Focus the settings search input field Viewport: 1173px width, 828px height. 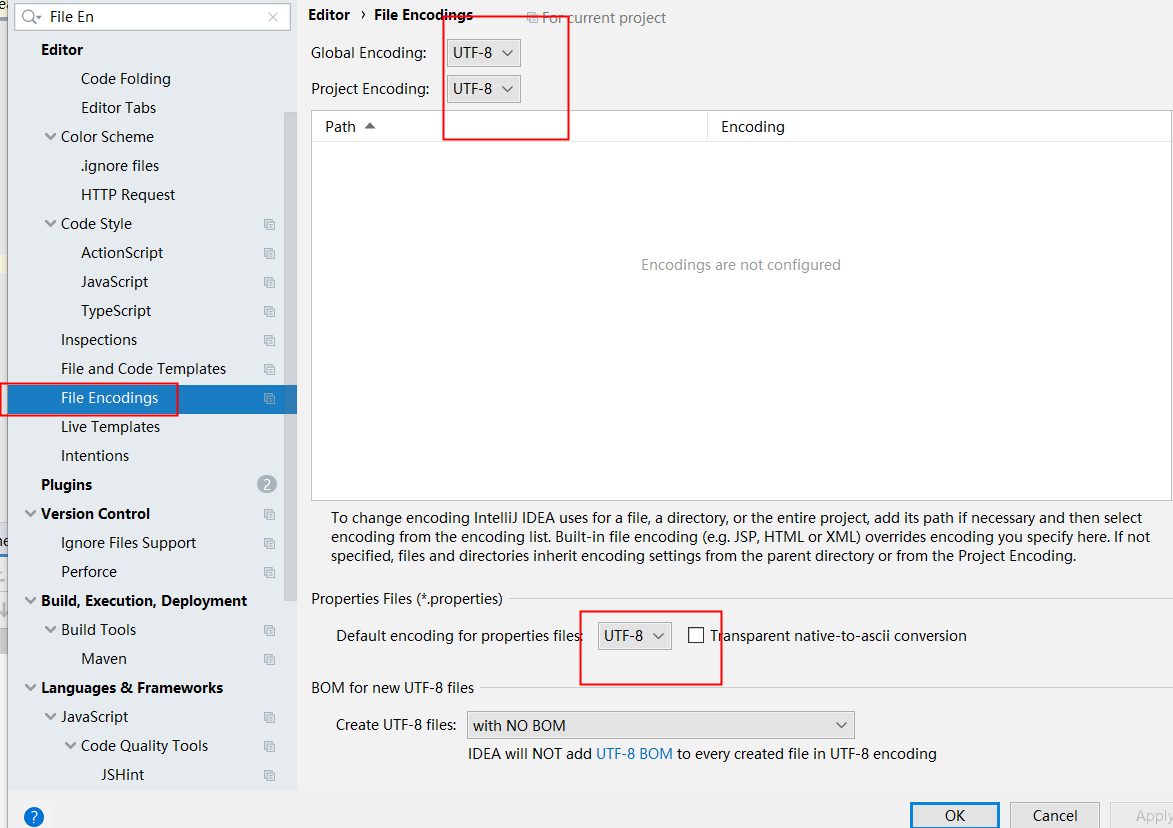[153, 16]
